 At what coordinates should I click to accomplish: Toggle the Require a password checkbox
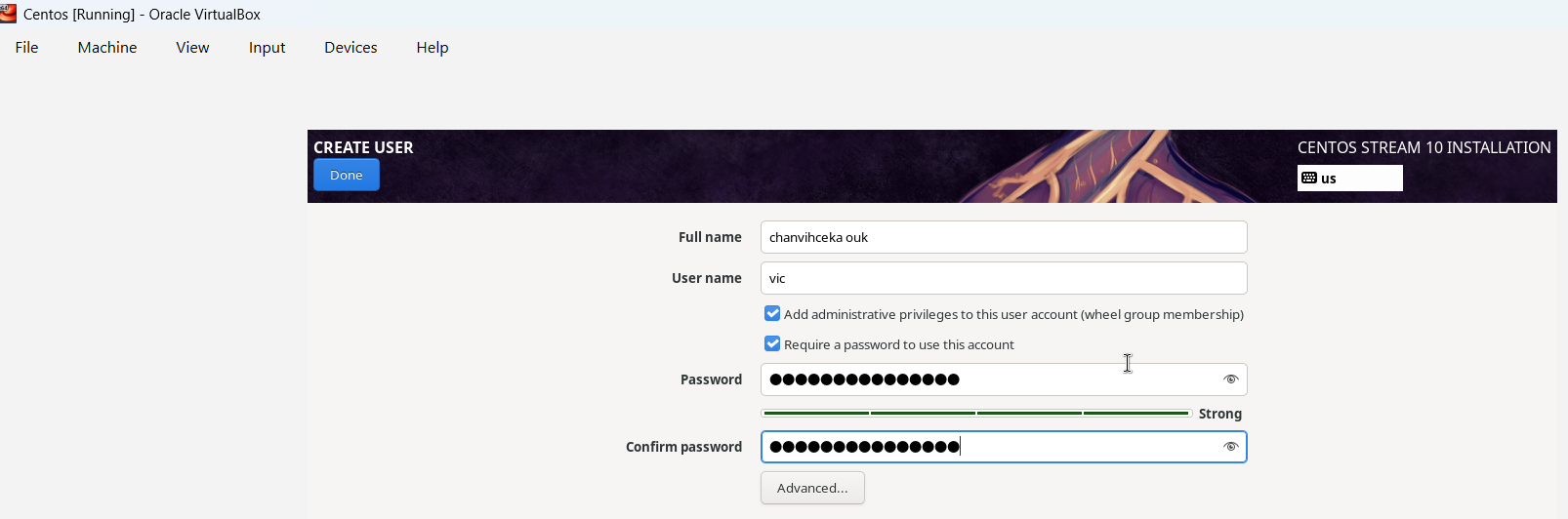(772, 344)
